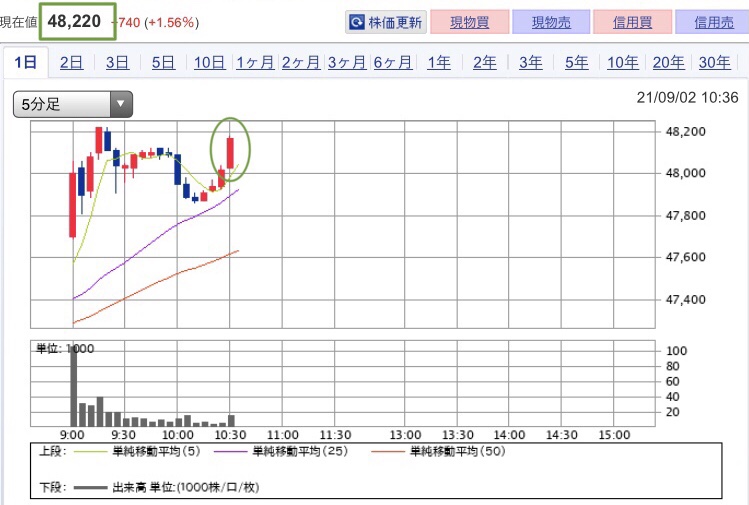Click the 現物売 button

pyautogui.click(x=551, y=22)
